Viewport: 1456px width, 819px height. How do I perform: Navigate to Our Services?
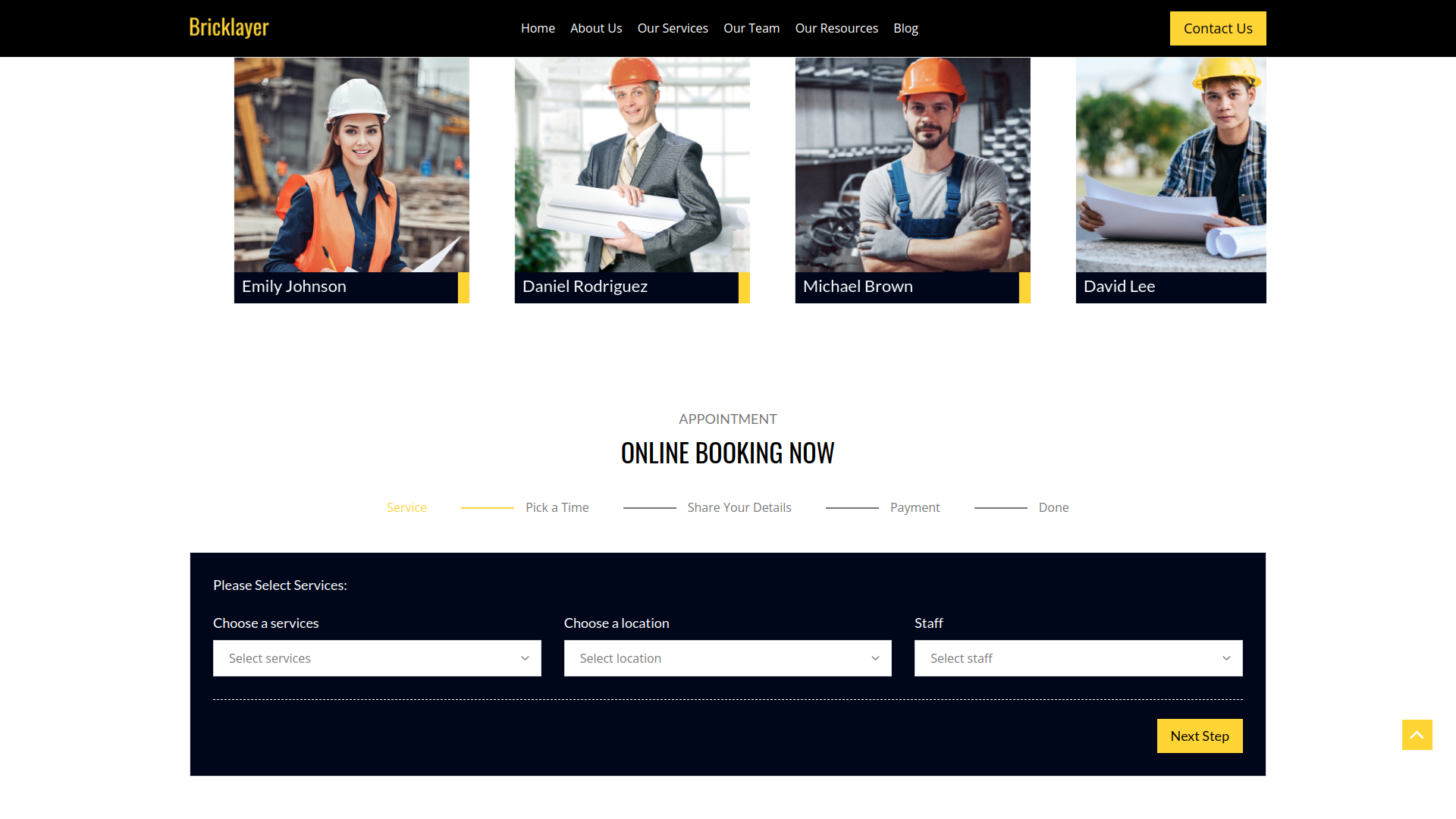pos(673,28)
